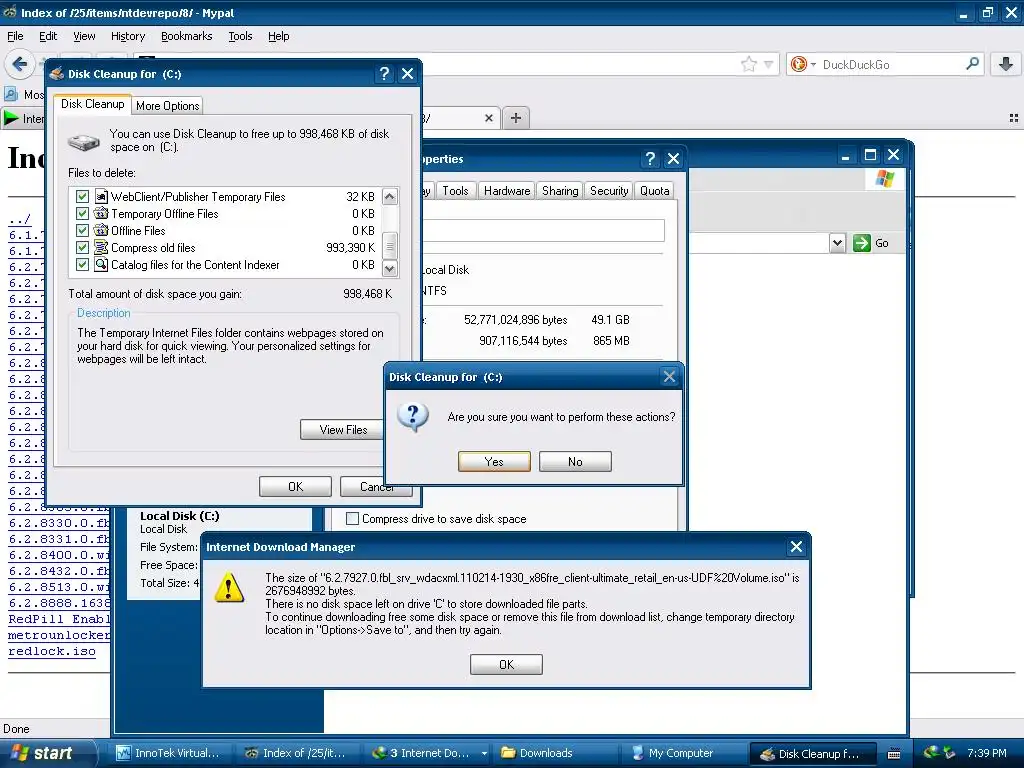This screenshot has width=1024, height=768.
Task: Open the Bookmarks menu
Action: coord(186,36)
